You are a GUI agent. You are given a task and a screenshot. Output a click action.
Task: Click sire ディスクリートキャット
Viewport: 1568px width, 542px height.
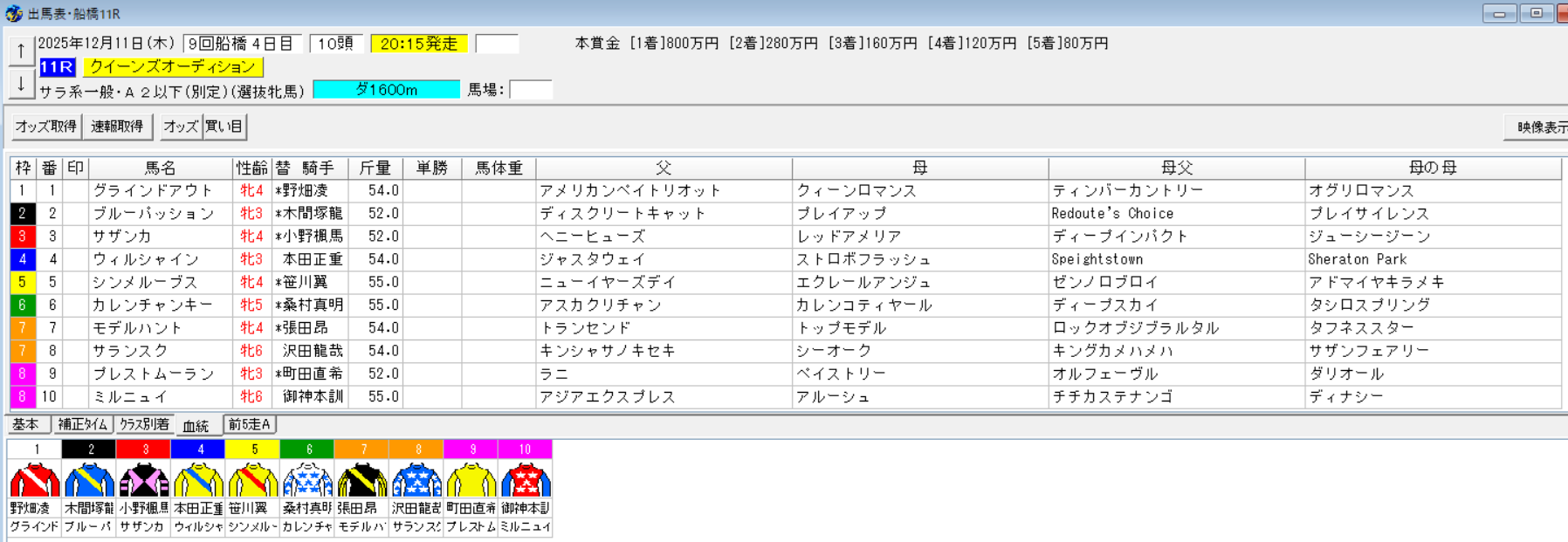(x=622, y=213)
